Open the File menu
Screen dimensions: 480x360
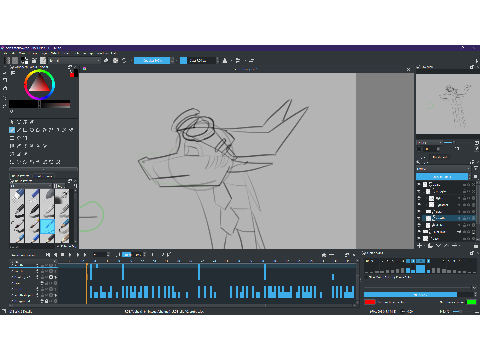5,53
